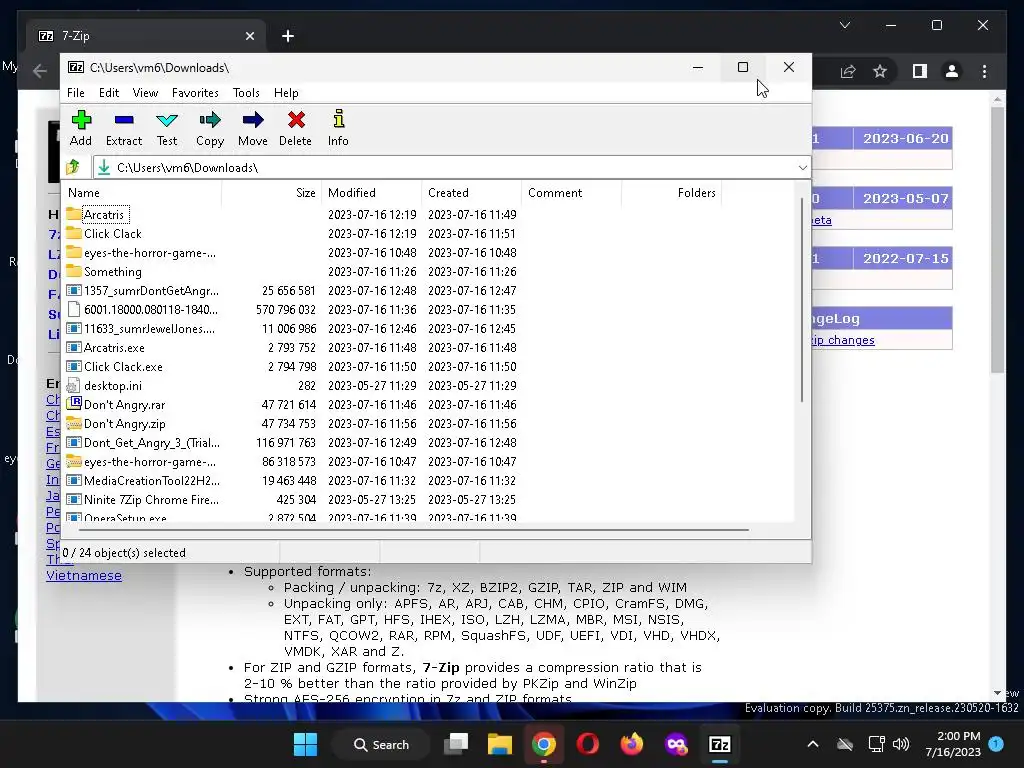Image resolution: width=1024 pixels, height=768 pixels.
Task: Open the View menu
Action: point(146,93)
